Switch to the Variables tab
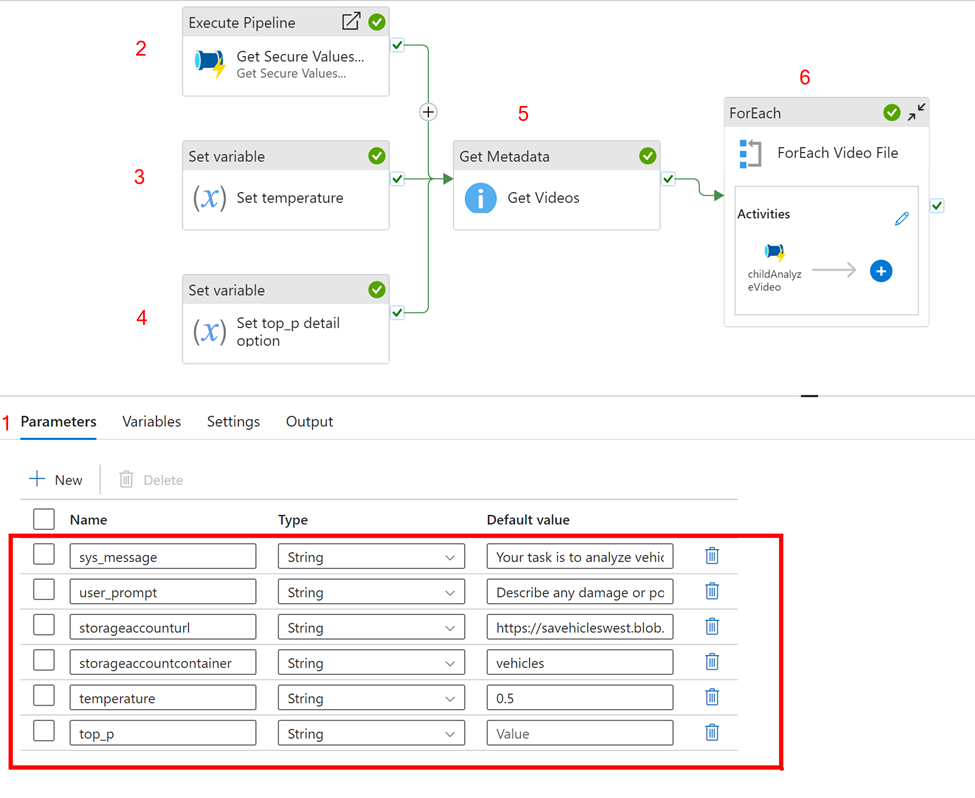975x798 pixels. tap(152, 422)
